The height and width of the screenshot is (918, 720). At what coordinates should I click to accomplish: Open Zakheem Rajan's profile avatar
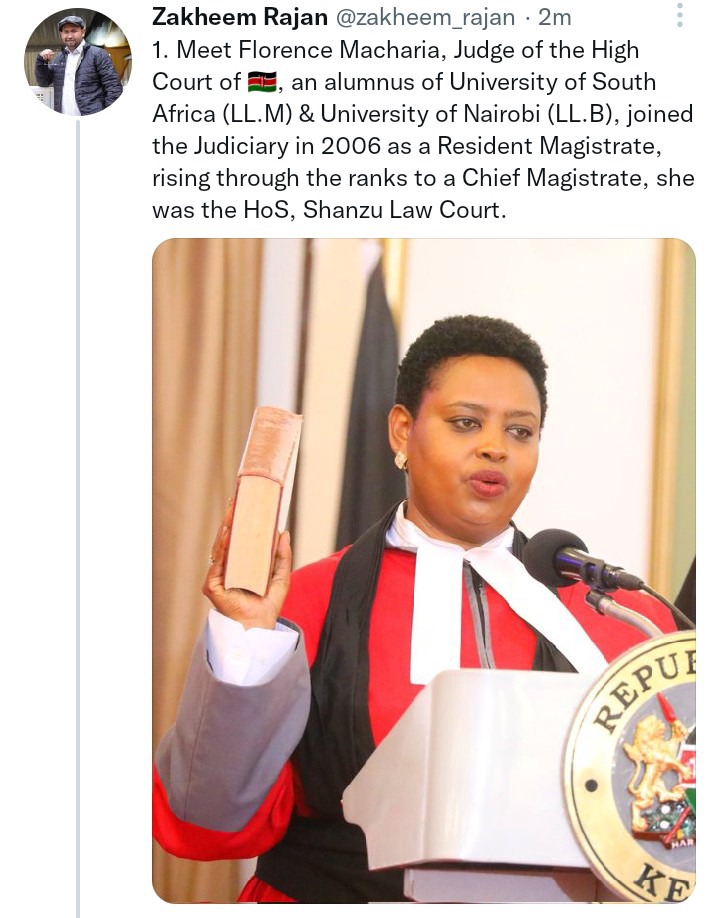click(x=78, y=61)
